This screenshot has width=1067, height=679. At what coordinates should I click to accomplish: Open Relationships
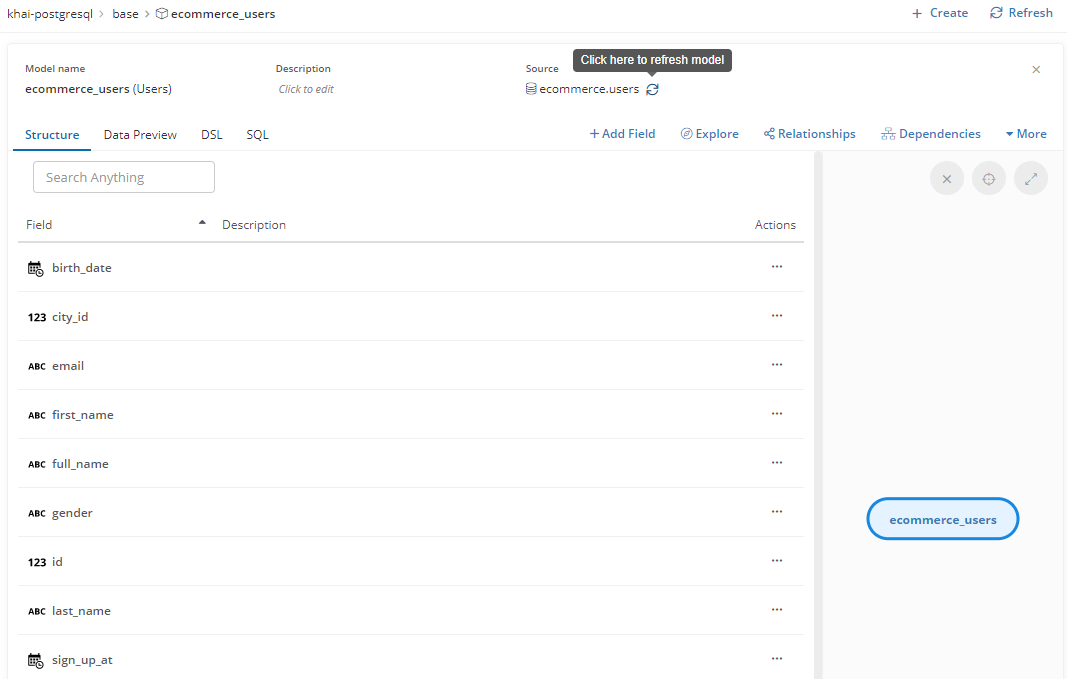pyautogui.click(x=809, y=134)
